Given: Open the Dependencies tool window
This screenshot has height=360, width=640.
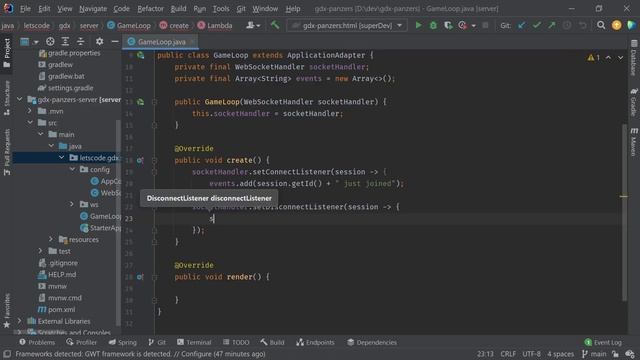Looking at the screenshot, I should pos(372,342).
